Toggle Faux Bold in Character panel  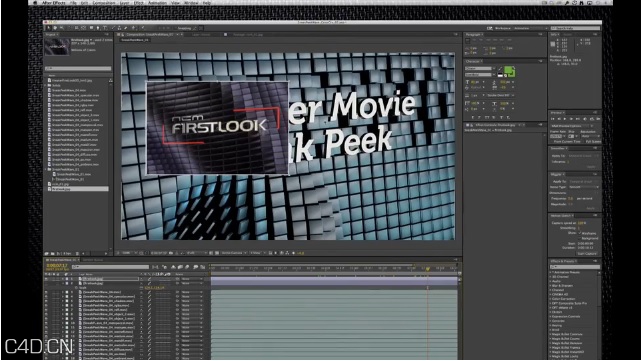[473, 117]
